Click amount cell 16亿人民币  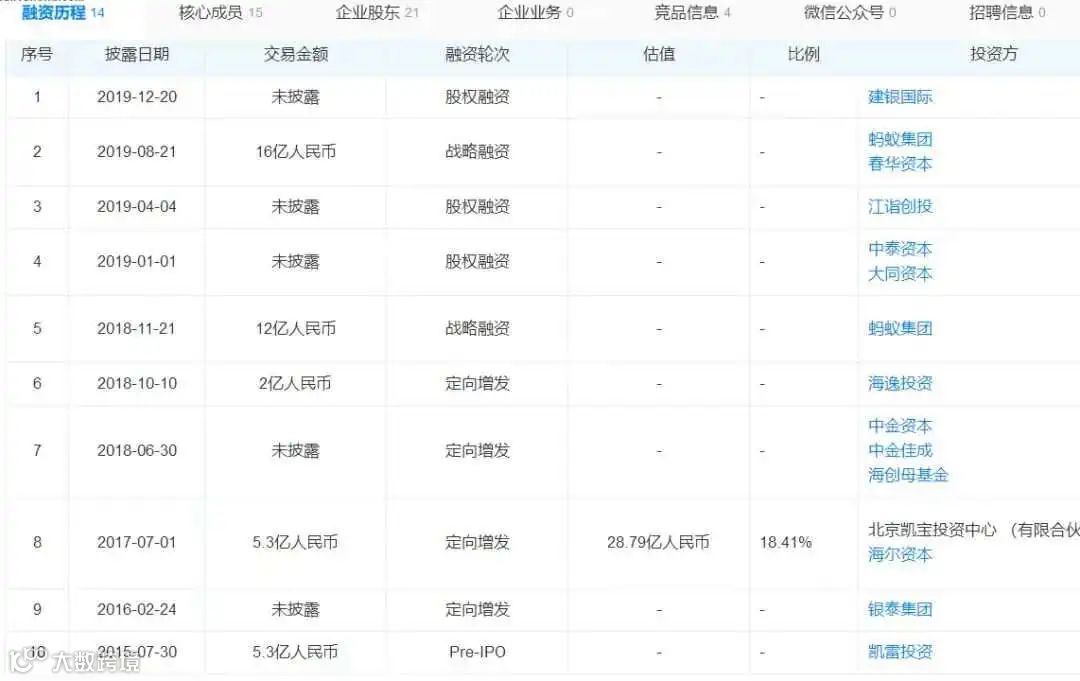(295, 151)
